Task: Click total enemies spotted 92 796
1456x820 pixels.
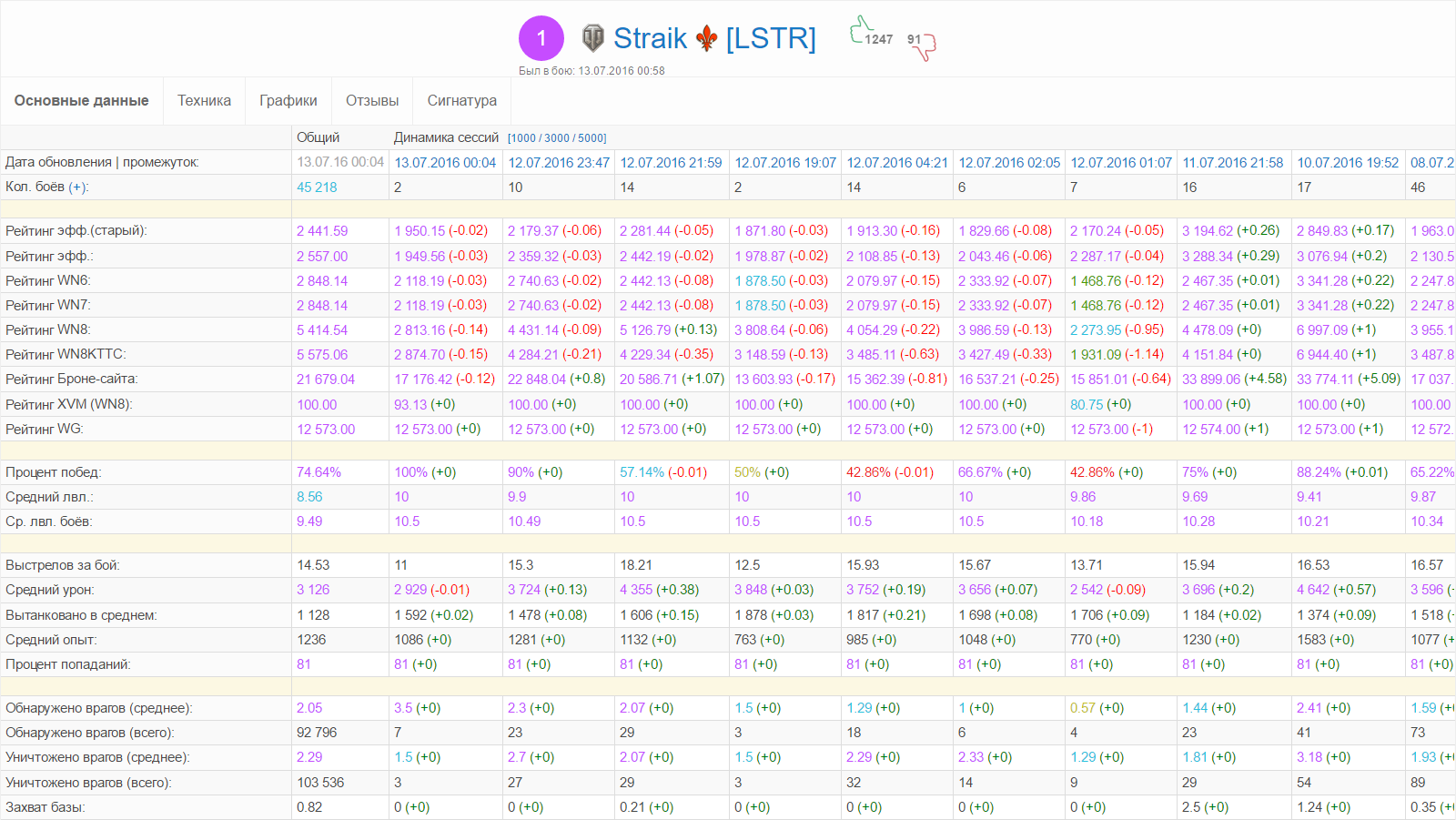Action: coord(317,733)
